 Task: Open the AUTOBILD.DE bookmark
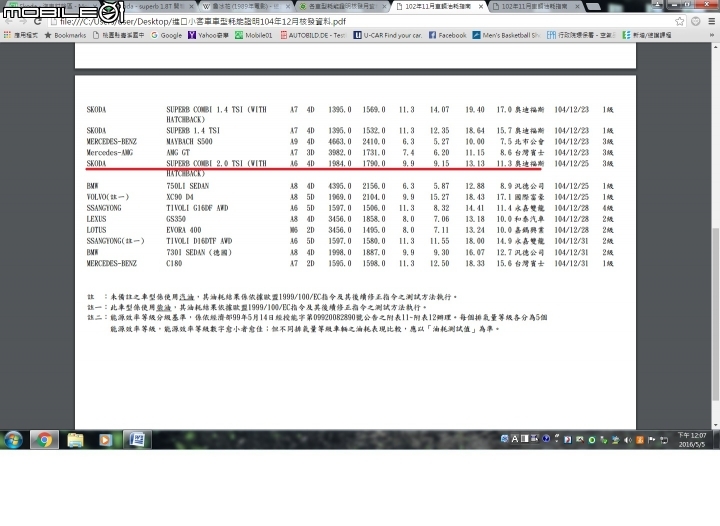313,35
